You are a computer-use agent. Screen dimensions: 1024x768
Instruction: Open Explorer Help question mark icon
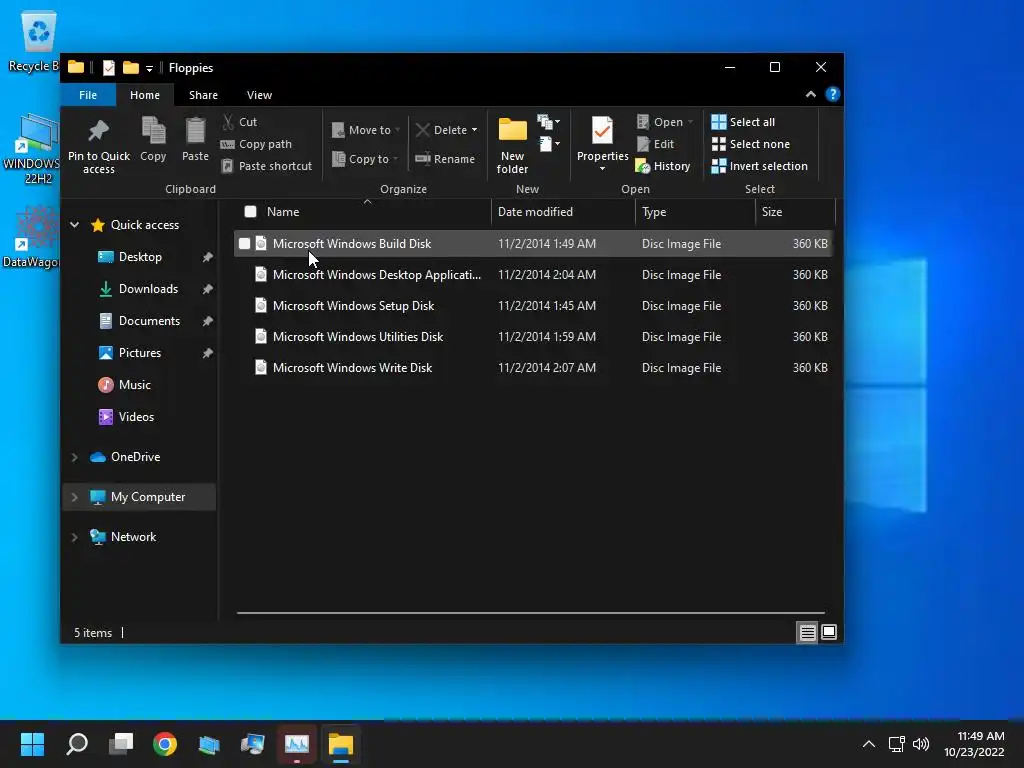coord(832,94)
